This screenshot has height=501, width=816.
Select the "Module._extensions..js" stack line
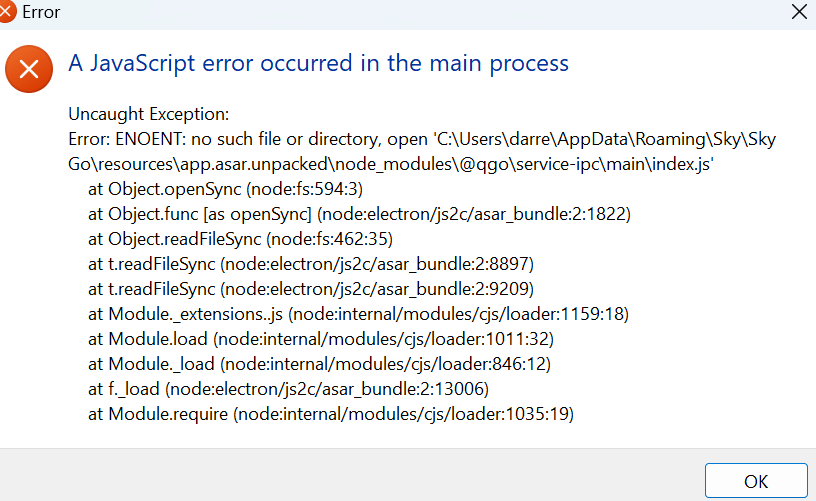[359, 314]
